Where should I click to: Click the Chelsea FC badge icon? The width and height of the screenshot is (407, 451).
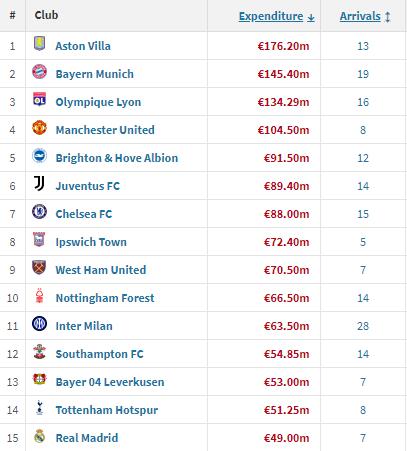(39, 212)
